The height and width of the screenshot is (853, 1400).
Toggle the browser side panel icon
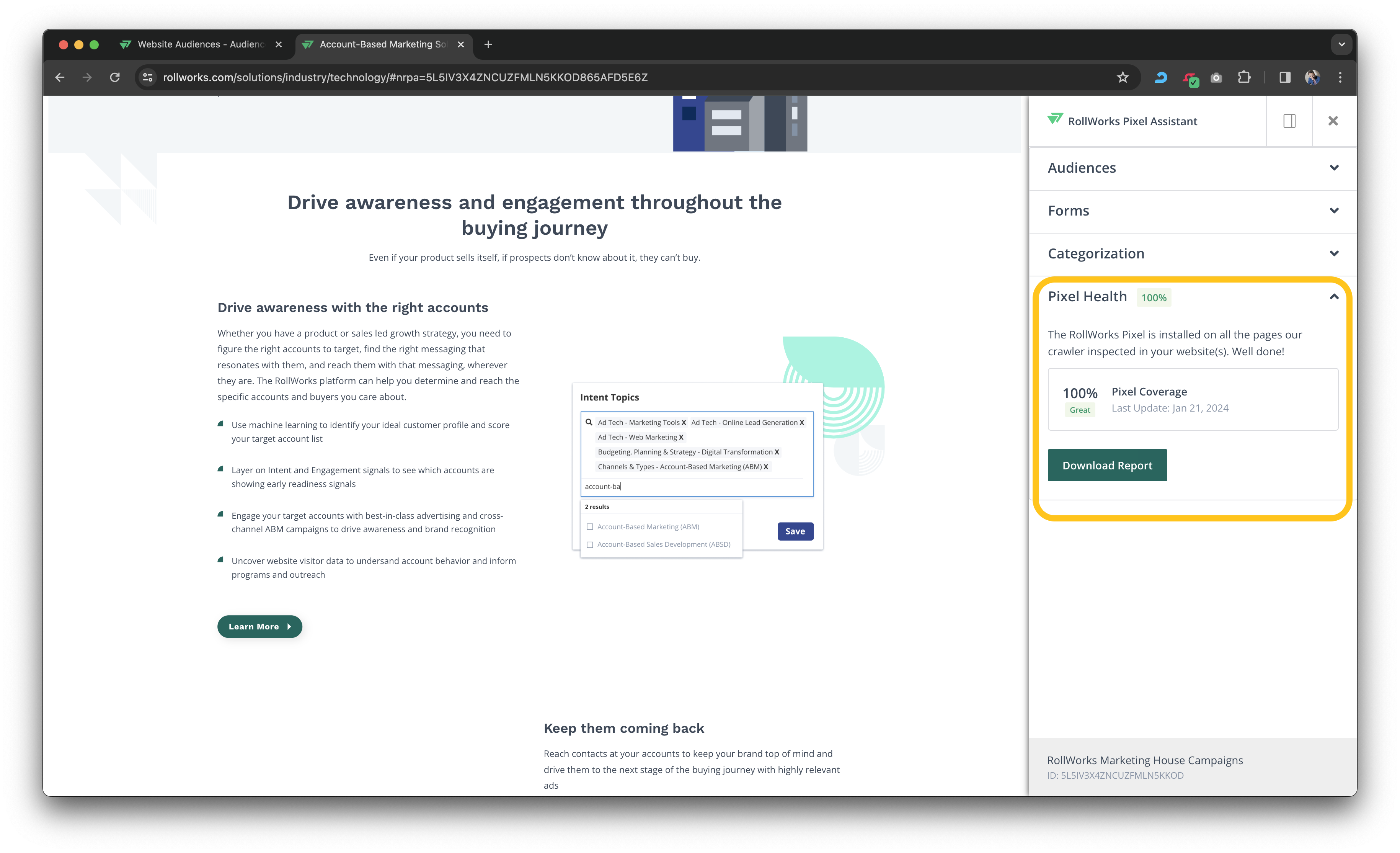[1285, 77]
